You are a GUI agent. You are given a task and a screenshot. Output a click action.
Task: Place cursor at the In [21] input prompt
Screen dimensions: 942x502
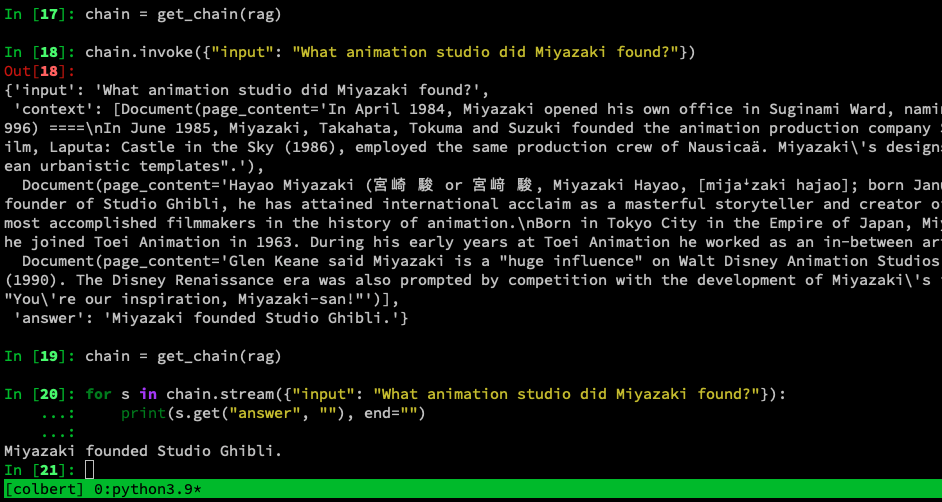pyautogui.click(x=40, y=470)
